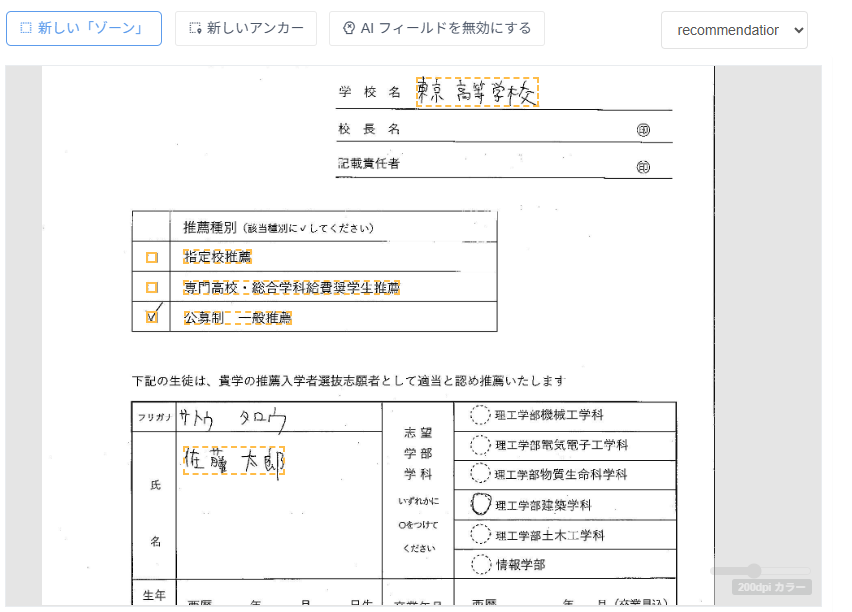Click the 新しい「ゾーン」 button

84,28
